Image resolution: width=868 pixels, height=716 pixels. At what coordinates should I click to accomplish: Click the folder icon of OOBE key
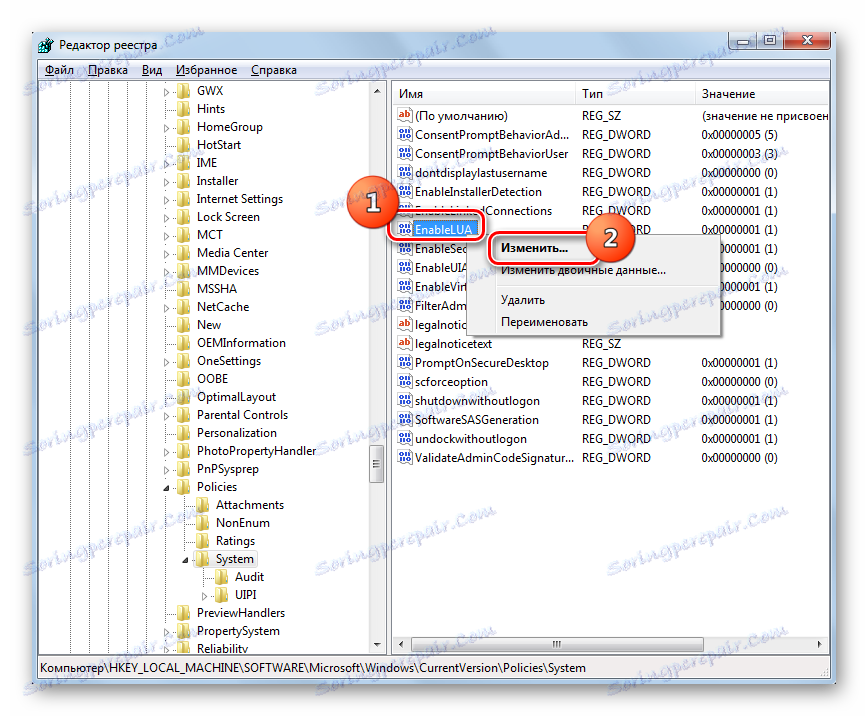coord(184,379)
